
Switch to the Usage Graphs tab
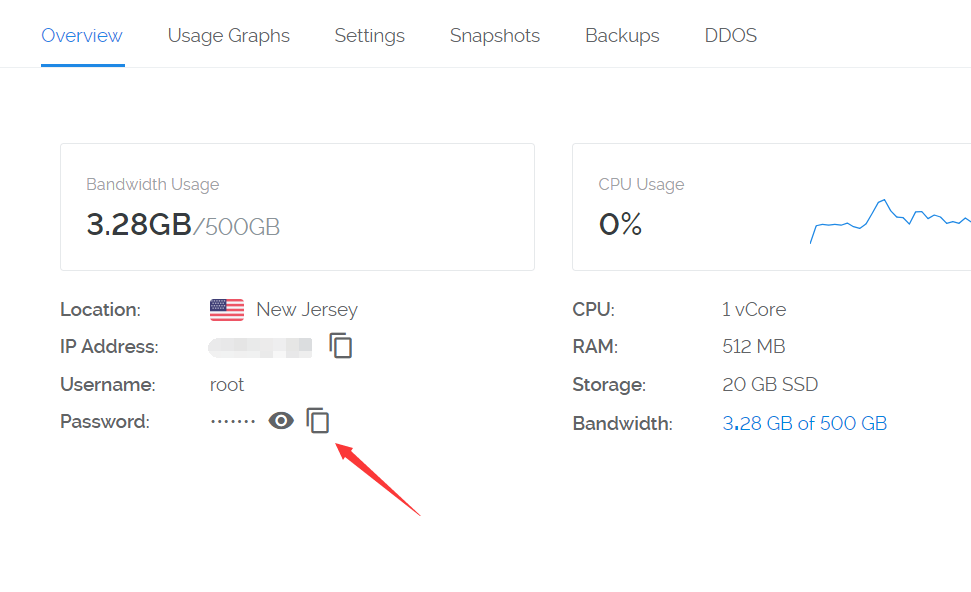(229, 36)
